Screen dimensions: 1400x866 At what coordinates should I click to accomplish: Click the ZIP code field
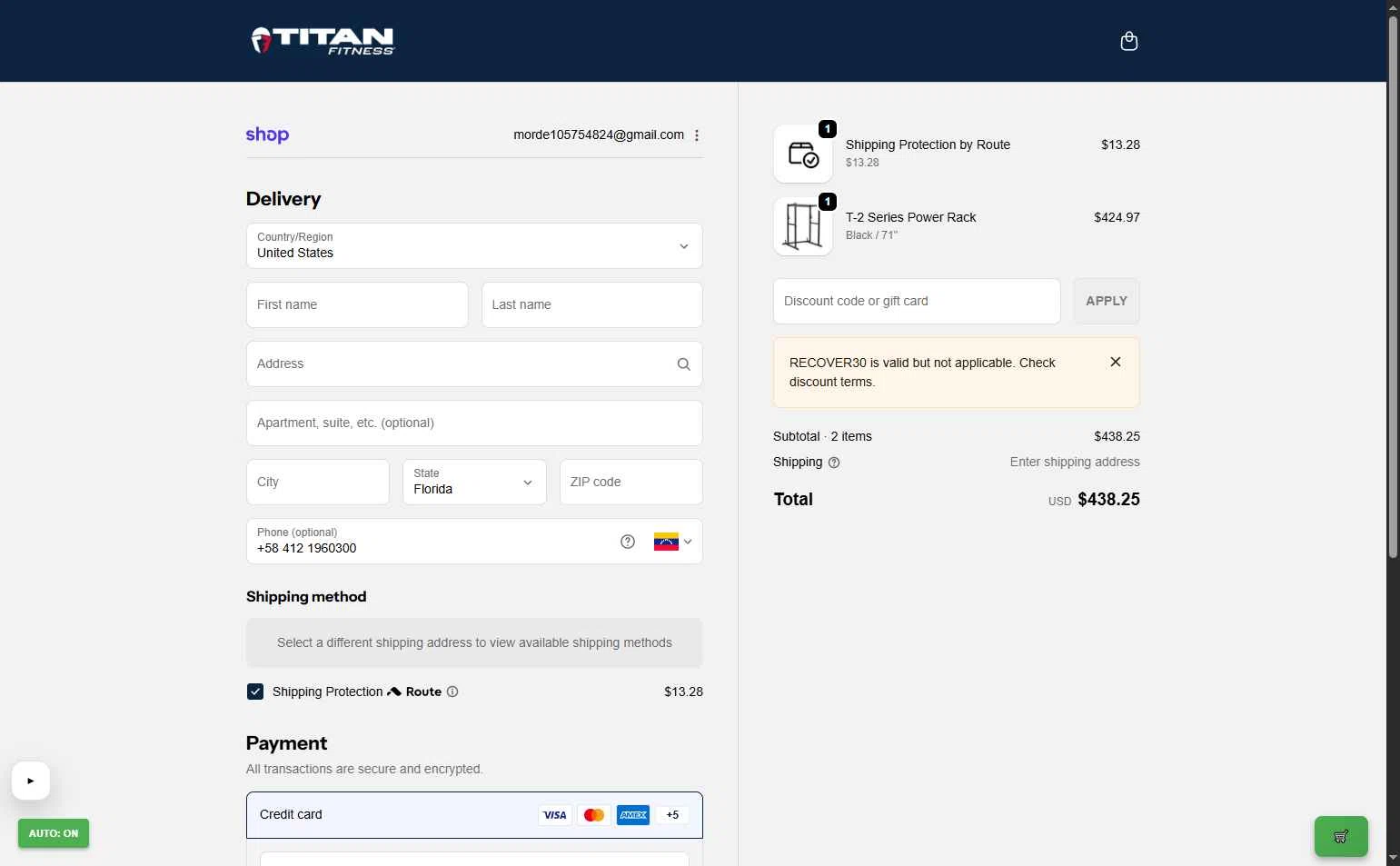click(631, 483)
